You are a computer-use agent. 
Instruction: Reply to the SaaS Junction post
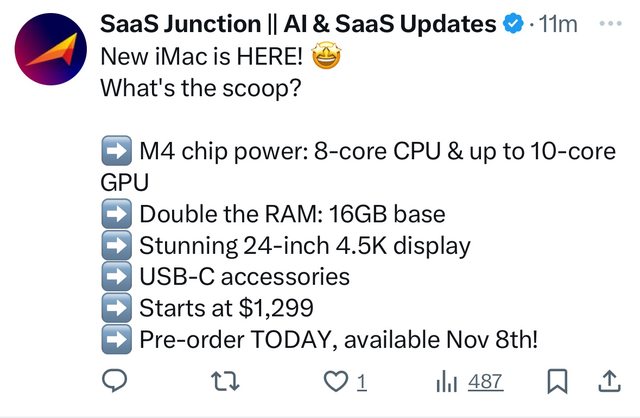tap(116, 381)
